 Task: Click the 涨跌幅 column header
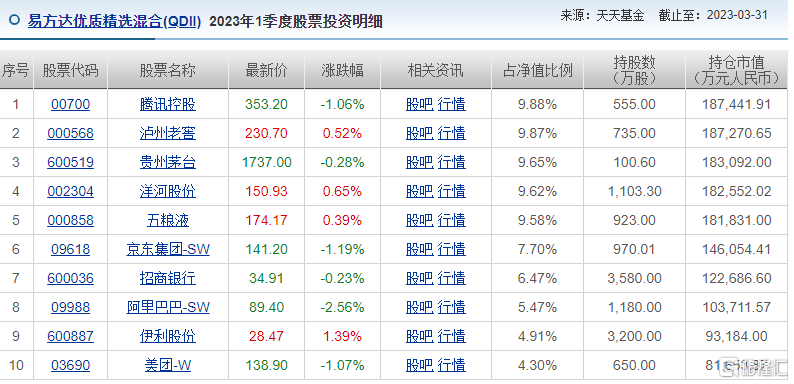coord(342,70)
